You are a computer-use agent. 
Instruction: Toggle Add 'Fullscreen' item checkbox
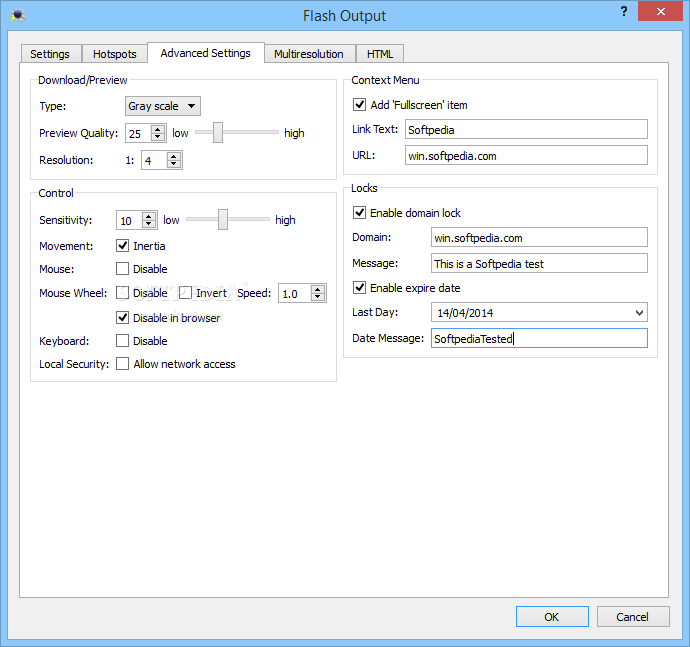[360, 105]
